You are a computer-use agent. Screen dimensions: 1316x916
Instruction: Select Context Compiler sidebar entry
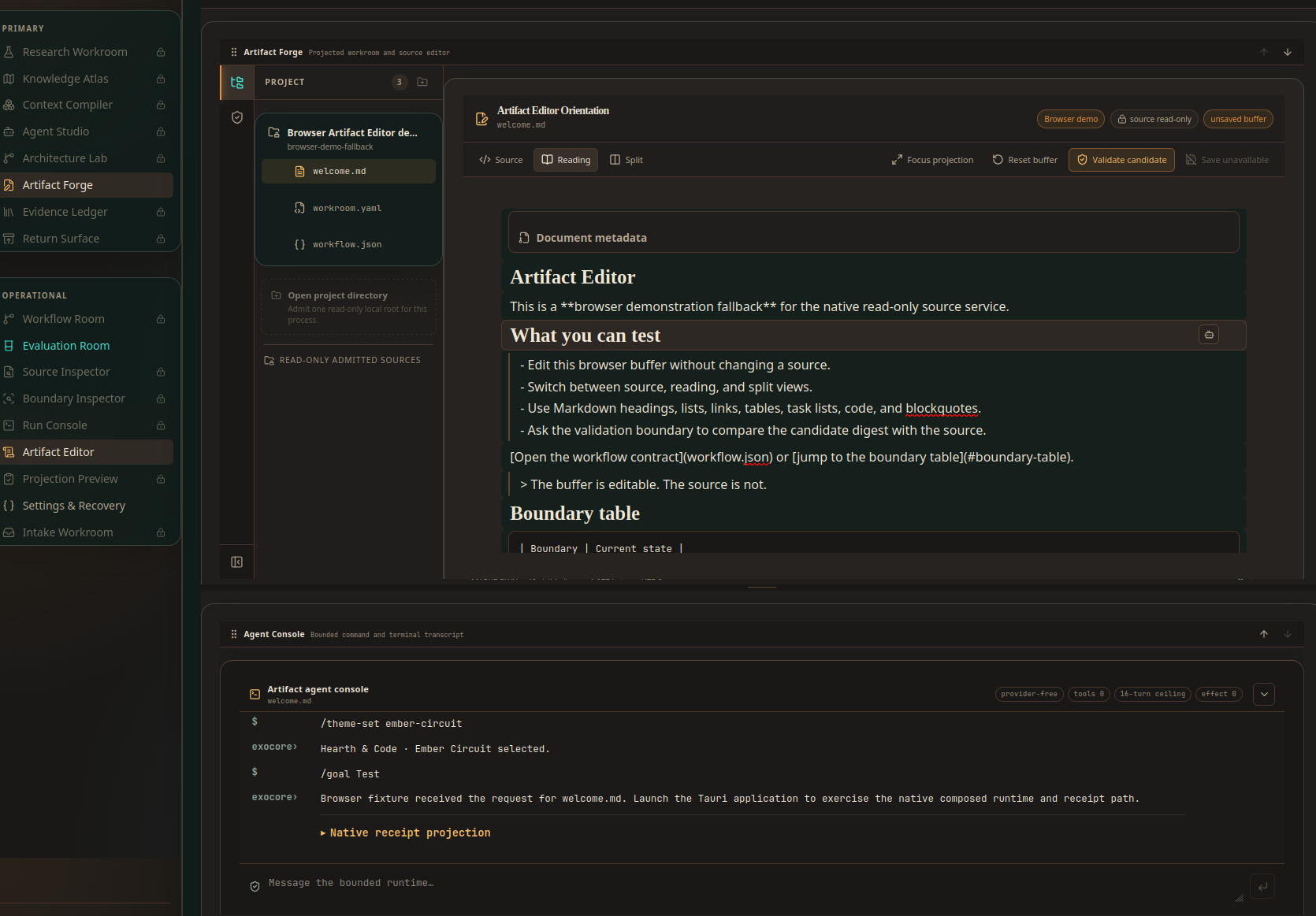tap(87, 105)
